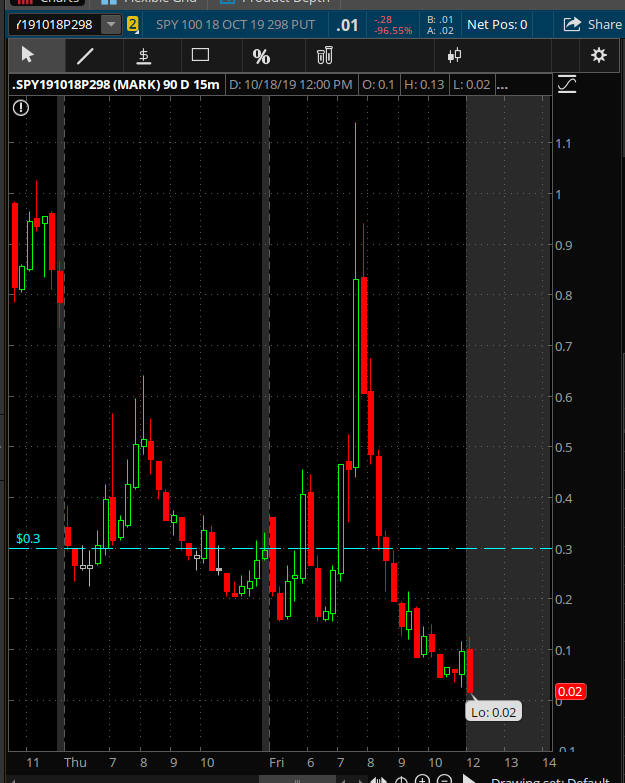The image size is (625, 783).
Task: Open chart settings gear
Action: point(599,55)
